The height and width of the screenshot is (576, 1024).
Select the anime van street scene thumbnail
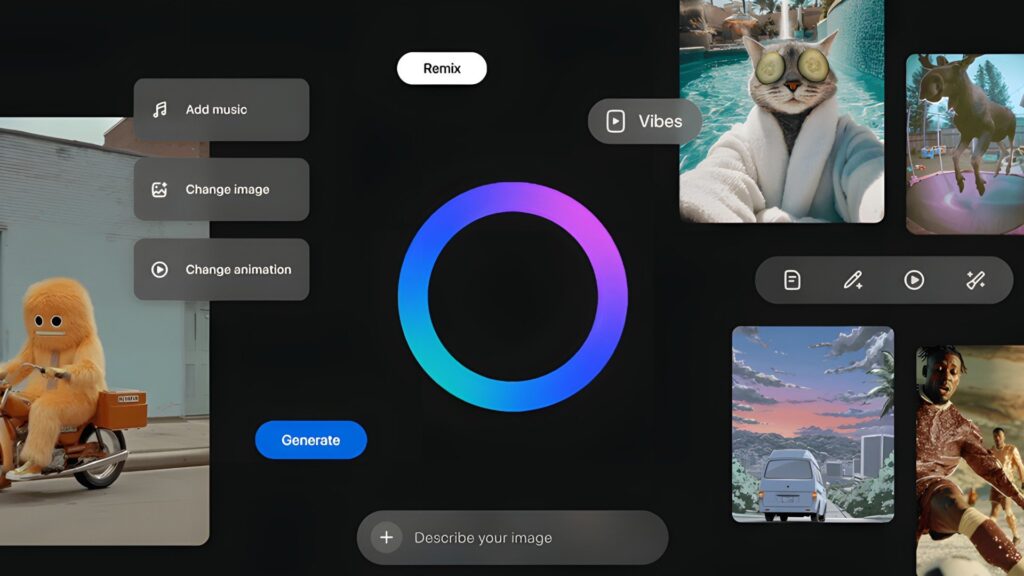point(812,423)
